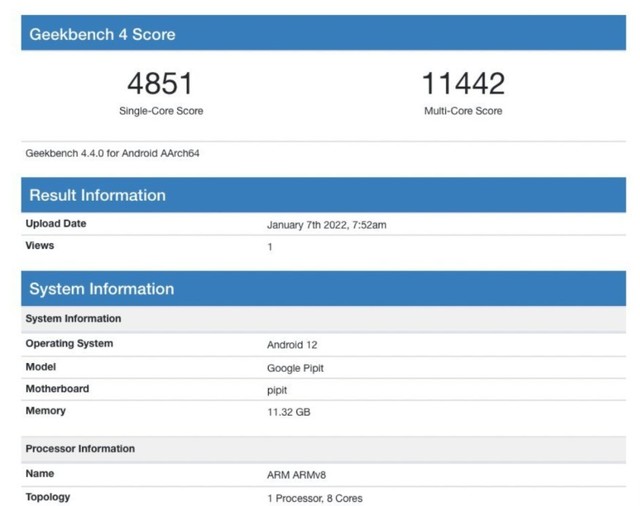Select the Upload Date row label
The width and height of the screenshot is (640, 506).
pyautogui.click(x=56, y=224)
